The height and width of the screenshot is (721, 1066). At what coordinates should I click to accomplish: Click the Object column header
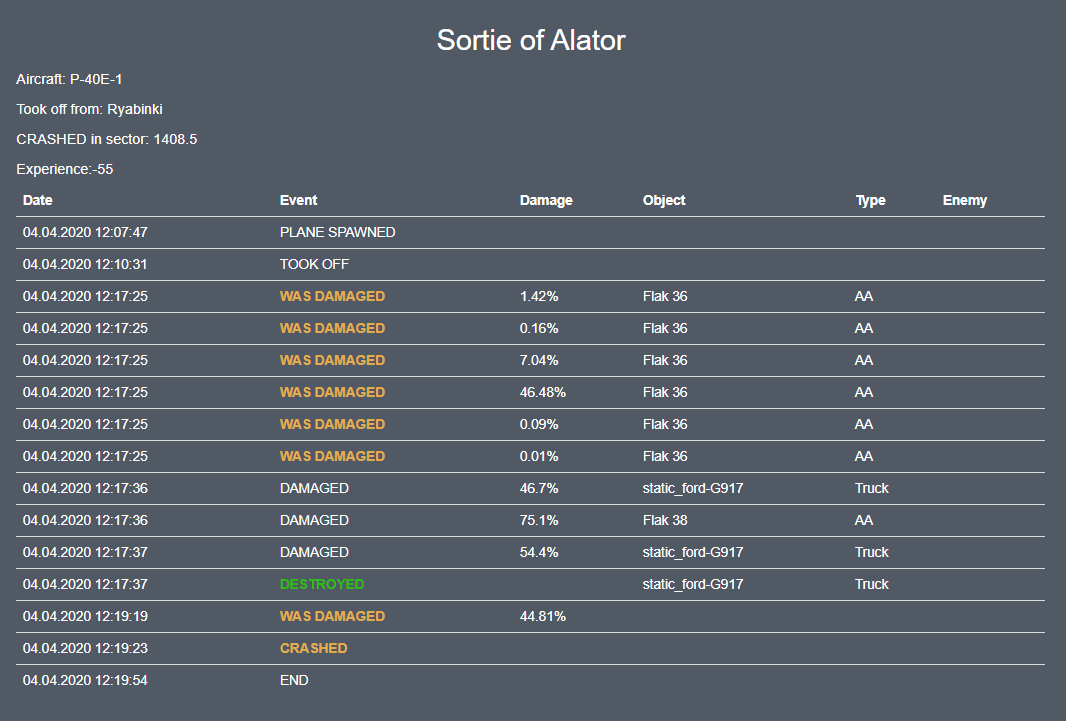tap(664, 200)
